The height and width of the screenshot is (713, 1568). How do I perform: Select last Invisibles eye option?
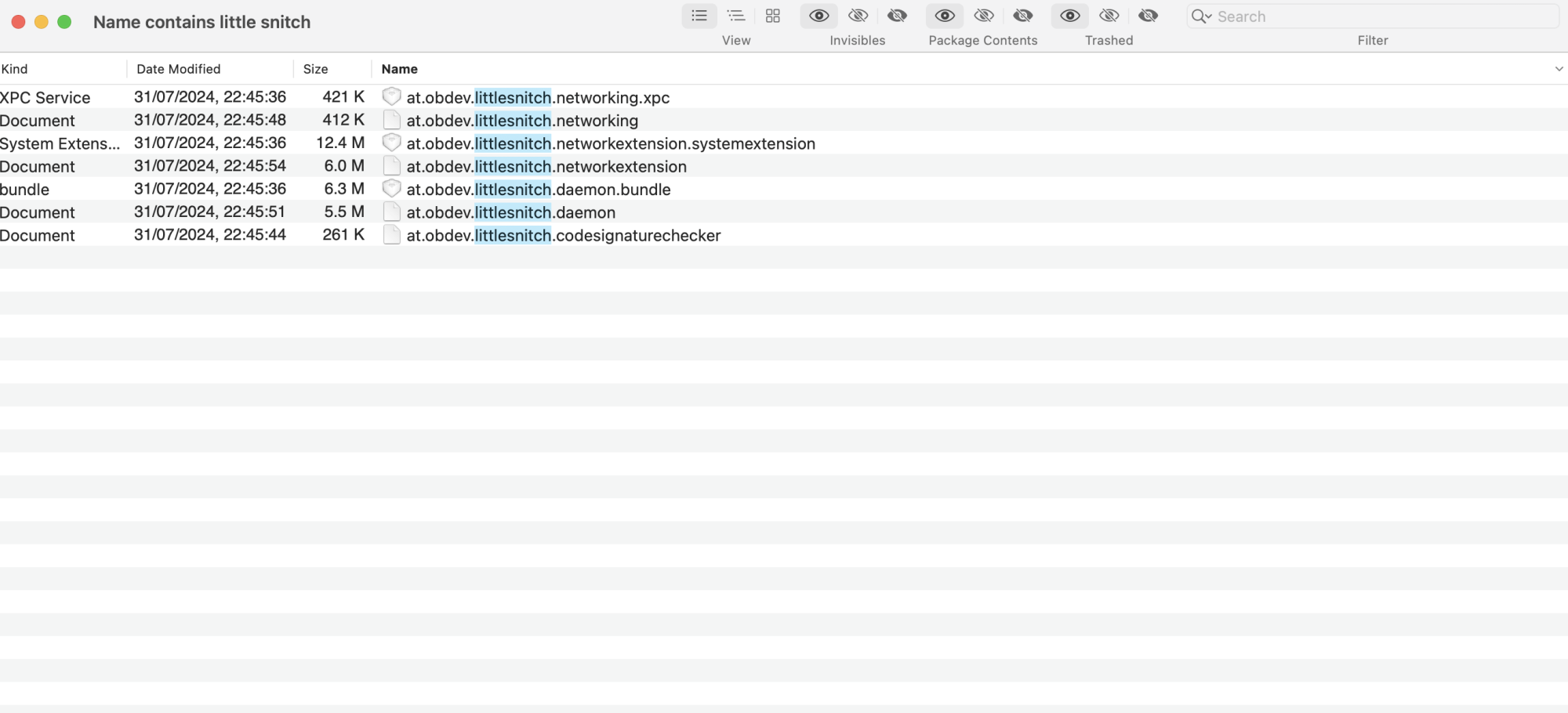(898, 16)
